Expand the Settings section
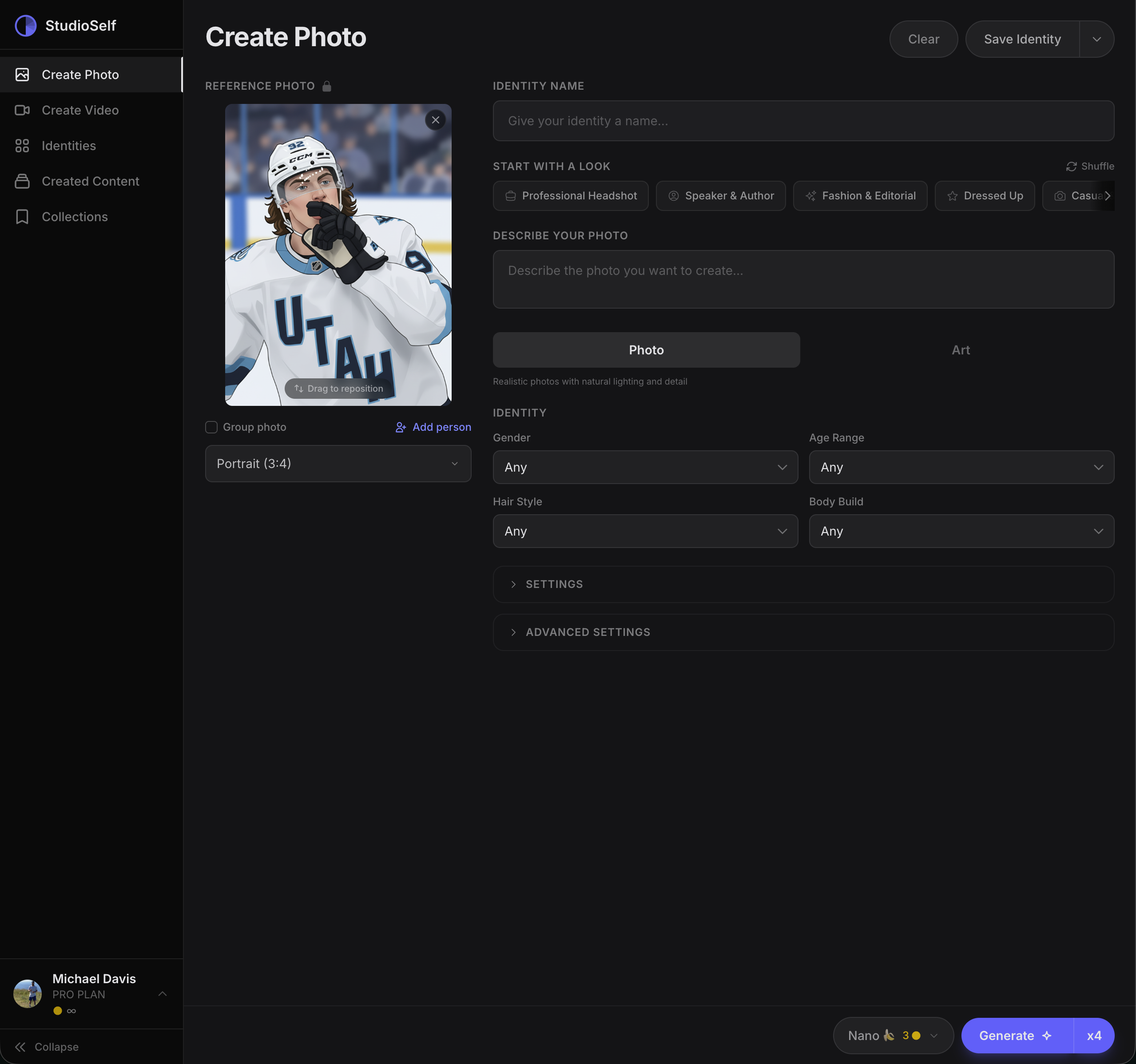This screenshot has width=1136, height=1064. [803, 584]
